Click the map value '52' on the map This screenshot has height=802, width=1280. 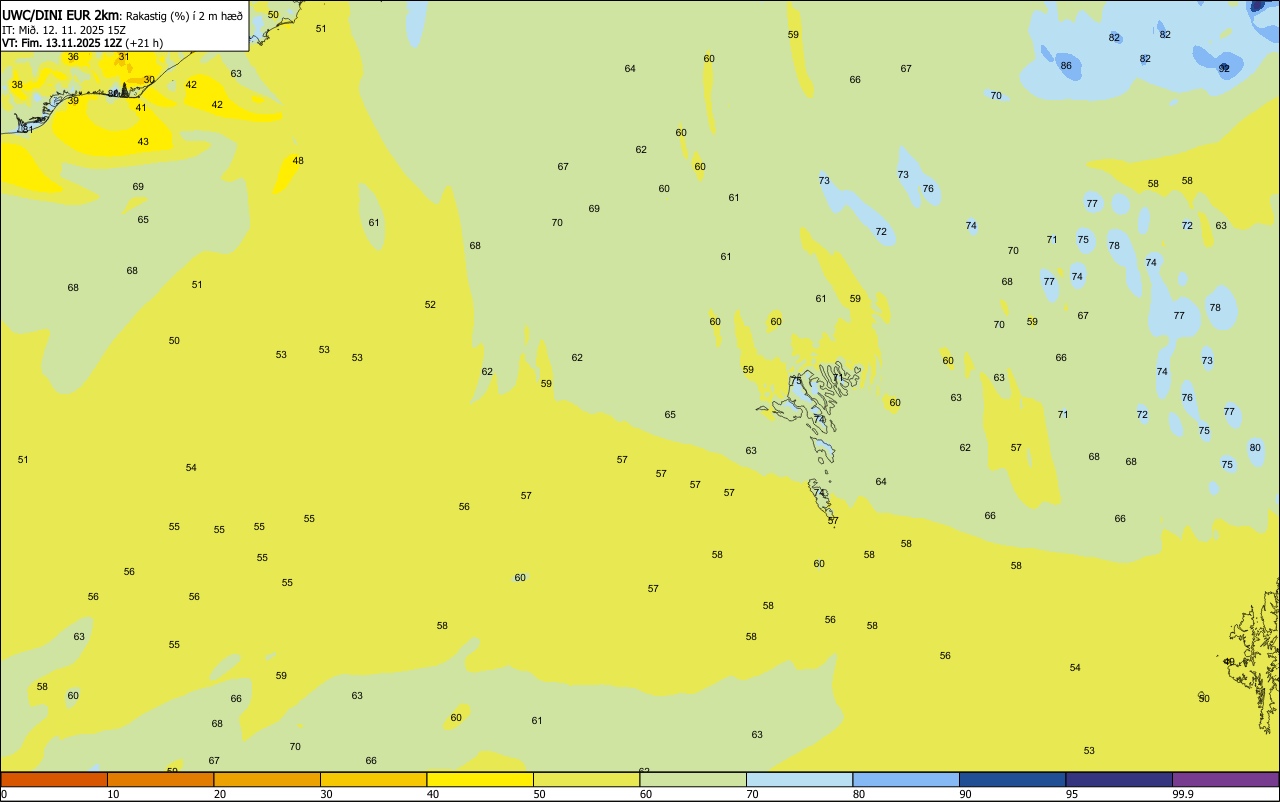[x=430, y=305]
